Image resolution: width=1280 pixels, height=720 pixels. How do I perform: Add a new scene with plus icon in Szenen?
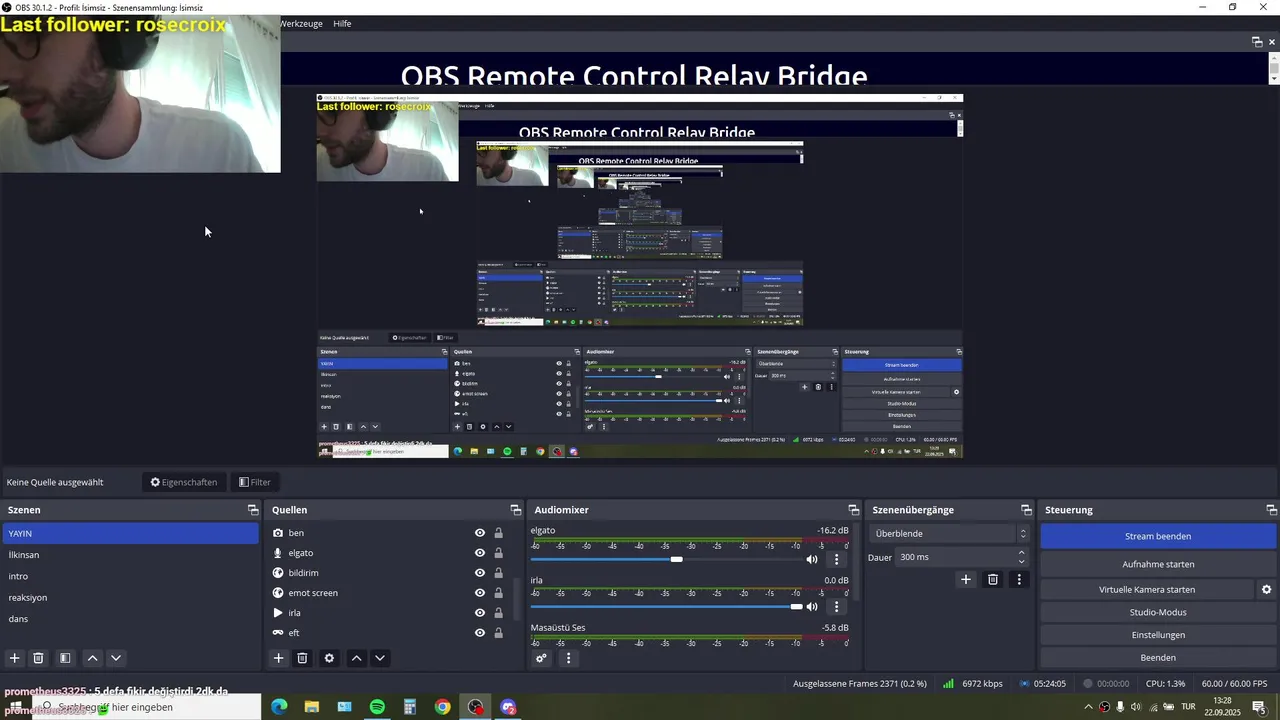(15, 658)
